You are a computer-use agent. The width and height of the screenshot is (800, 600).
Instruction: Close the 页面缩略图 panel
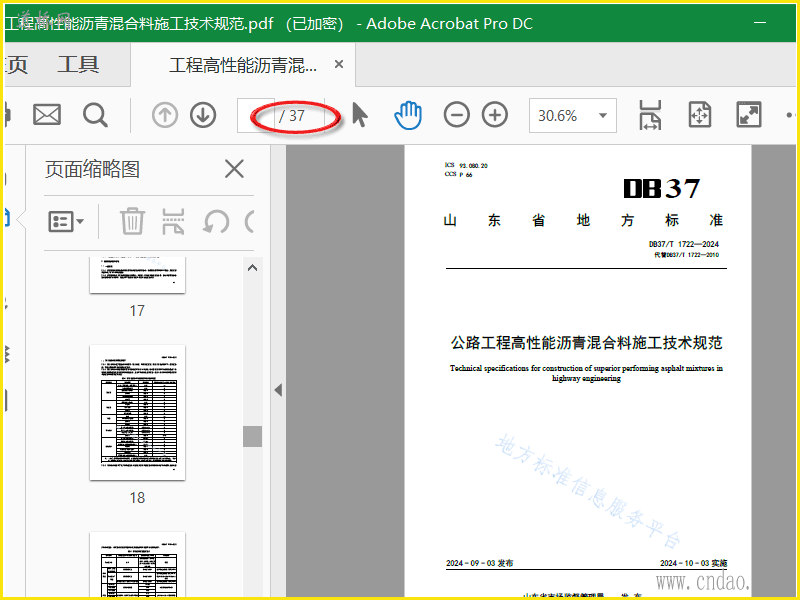point(234,169)
